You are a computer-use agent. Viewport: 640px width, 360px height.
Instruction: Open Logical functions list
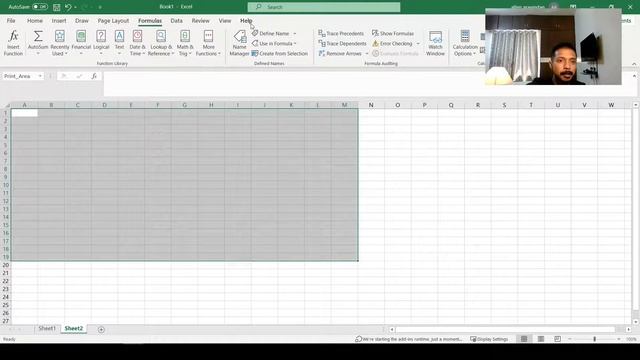101,43
